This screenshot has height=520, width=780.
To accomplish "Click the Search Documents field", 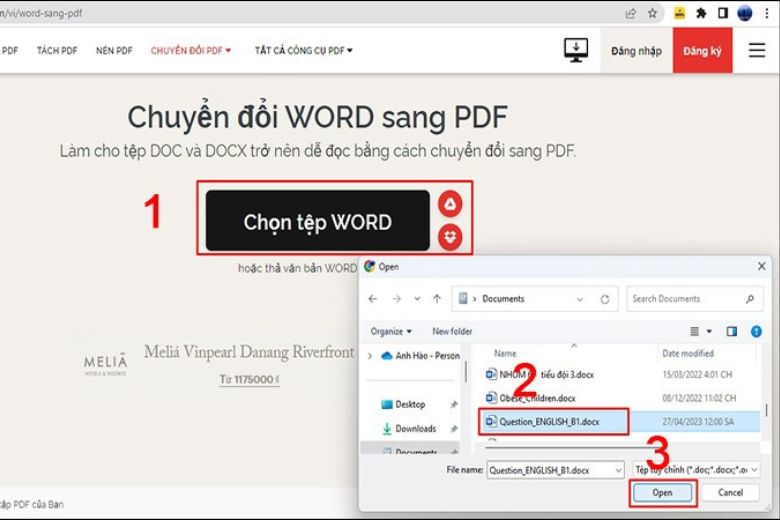I will coord(694,299).
